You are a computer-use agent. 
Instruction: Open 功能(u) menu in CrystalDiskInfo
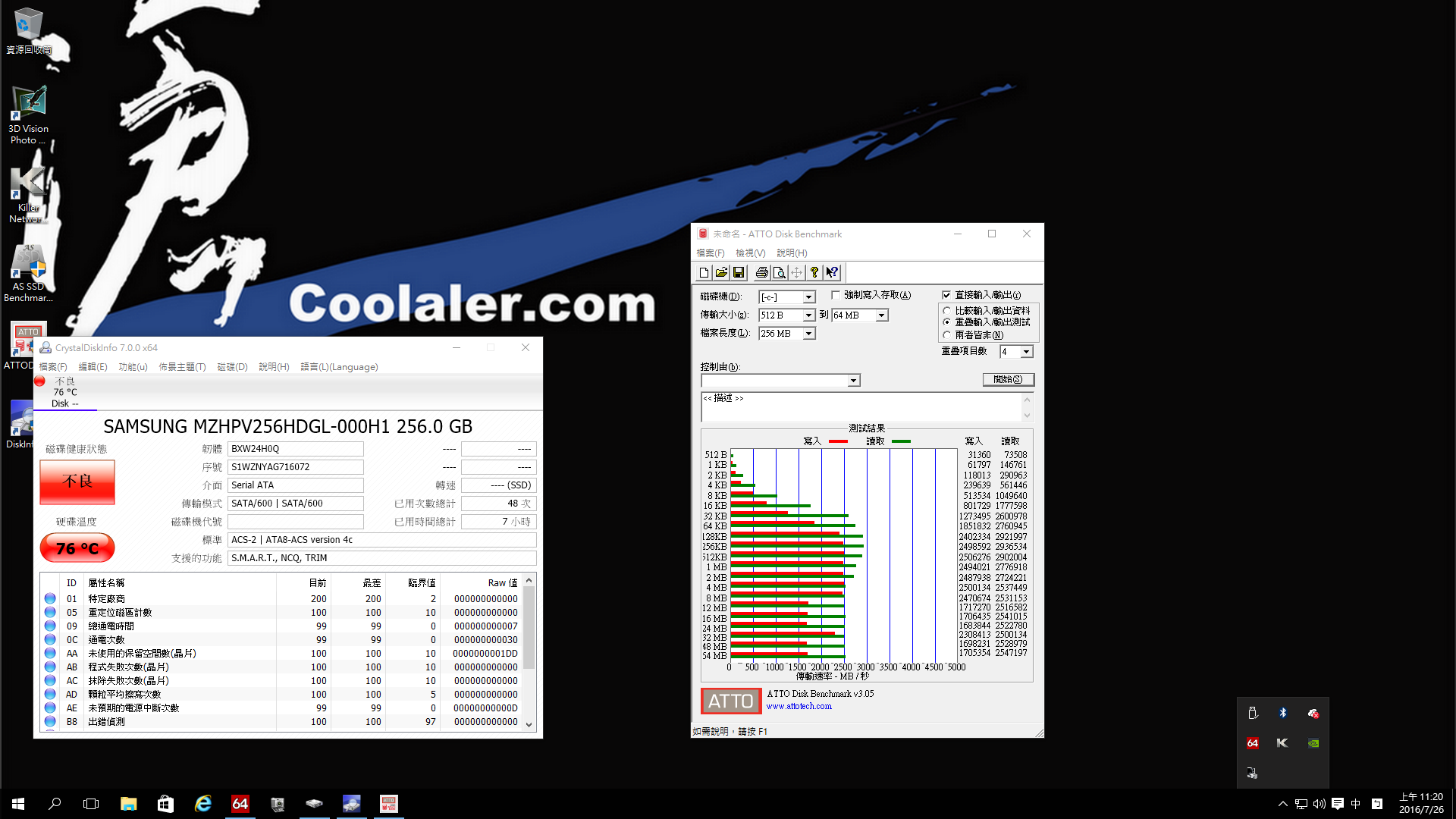tap(133, 367)
